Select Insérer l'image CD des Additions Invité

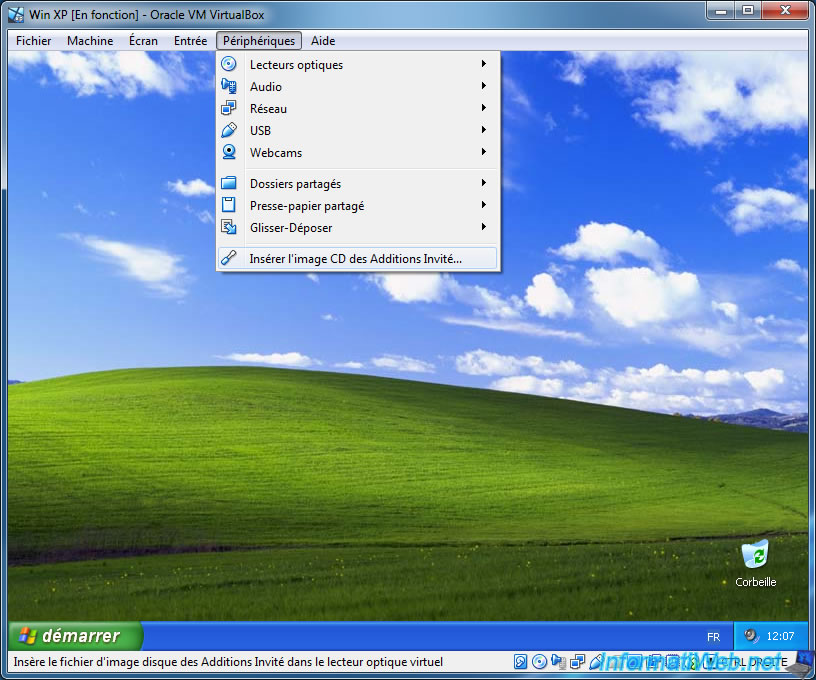pyautogui.click(x=358, y=259)
